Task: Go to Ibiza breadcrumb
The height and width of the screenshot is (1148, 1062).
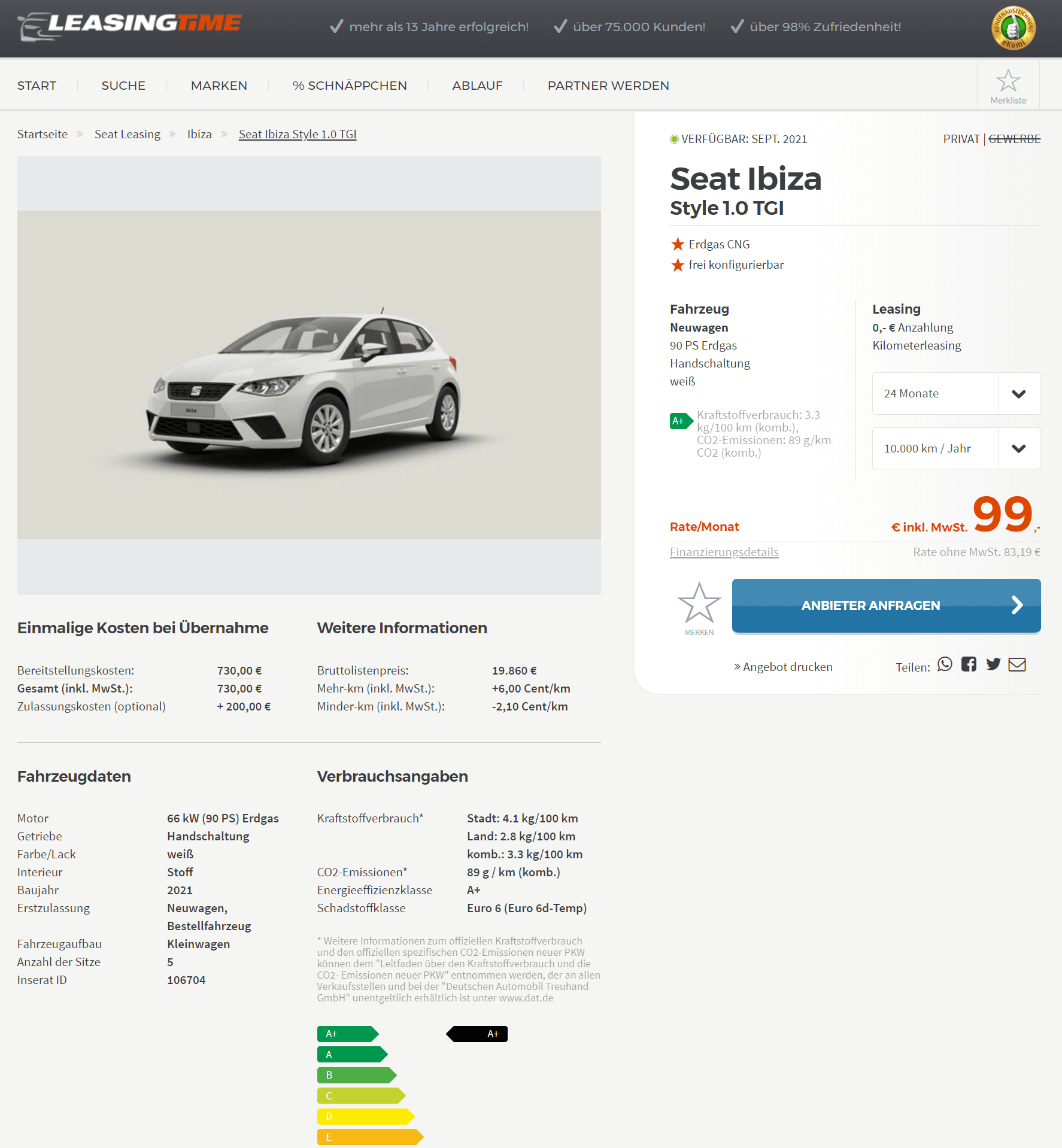Action: 199,134
